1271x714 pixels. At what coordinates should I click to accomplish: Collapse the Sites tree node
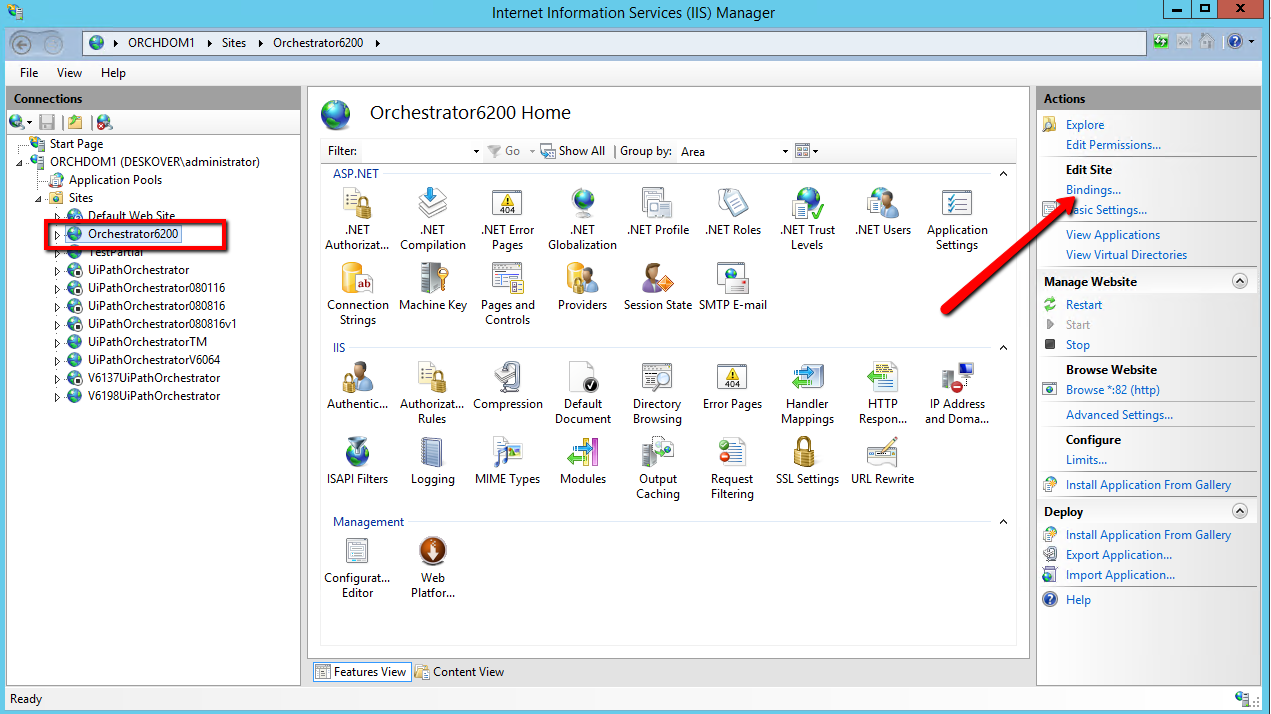pyautogui.click(x=39, y=198)
